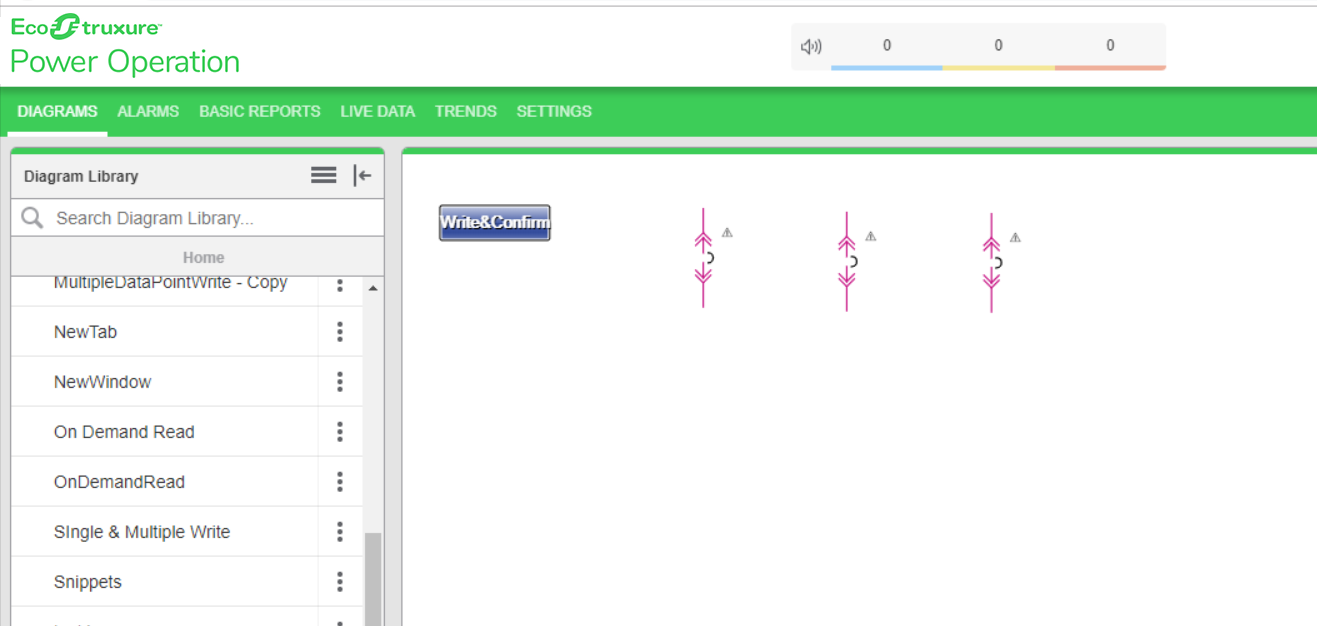The image size is (1317, 626).
Task: Open options menu for On Demand Read
Action: click(340, 432)
